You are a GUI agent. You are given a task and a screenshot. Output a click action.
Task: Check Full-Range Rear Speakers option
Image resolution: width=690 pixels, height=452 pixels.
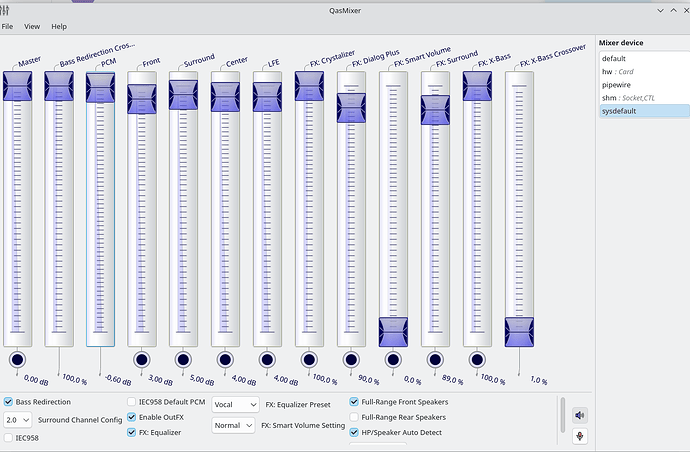pyautogui.click(x=354, y=417)
